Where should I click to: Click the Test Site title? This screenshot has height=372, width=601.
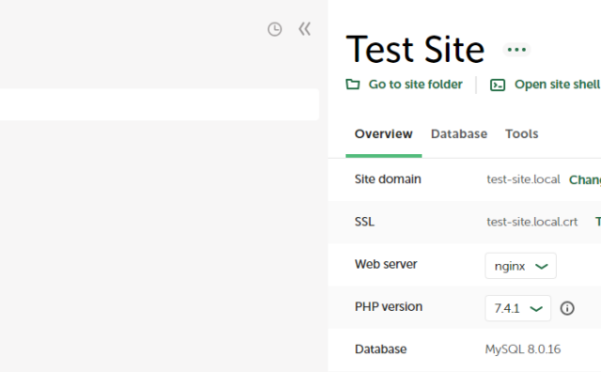415,49
